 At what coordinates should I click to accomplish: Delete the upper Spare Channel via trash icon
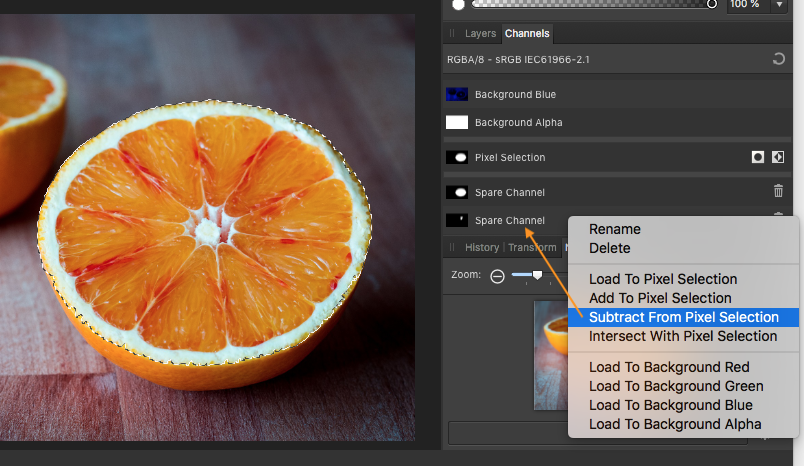tap(778, 191)
